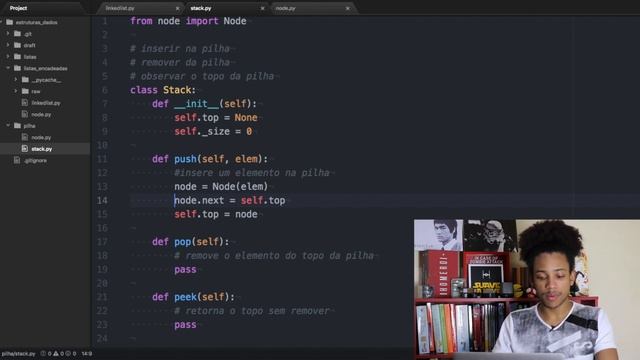This screenshot has width=640, height=360.
Task: Close the node.py tab
Action: pos(348,8)
